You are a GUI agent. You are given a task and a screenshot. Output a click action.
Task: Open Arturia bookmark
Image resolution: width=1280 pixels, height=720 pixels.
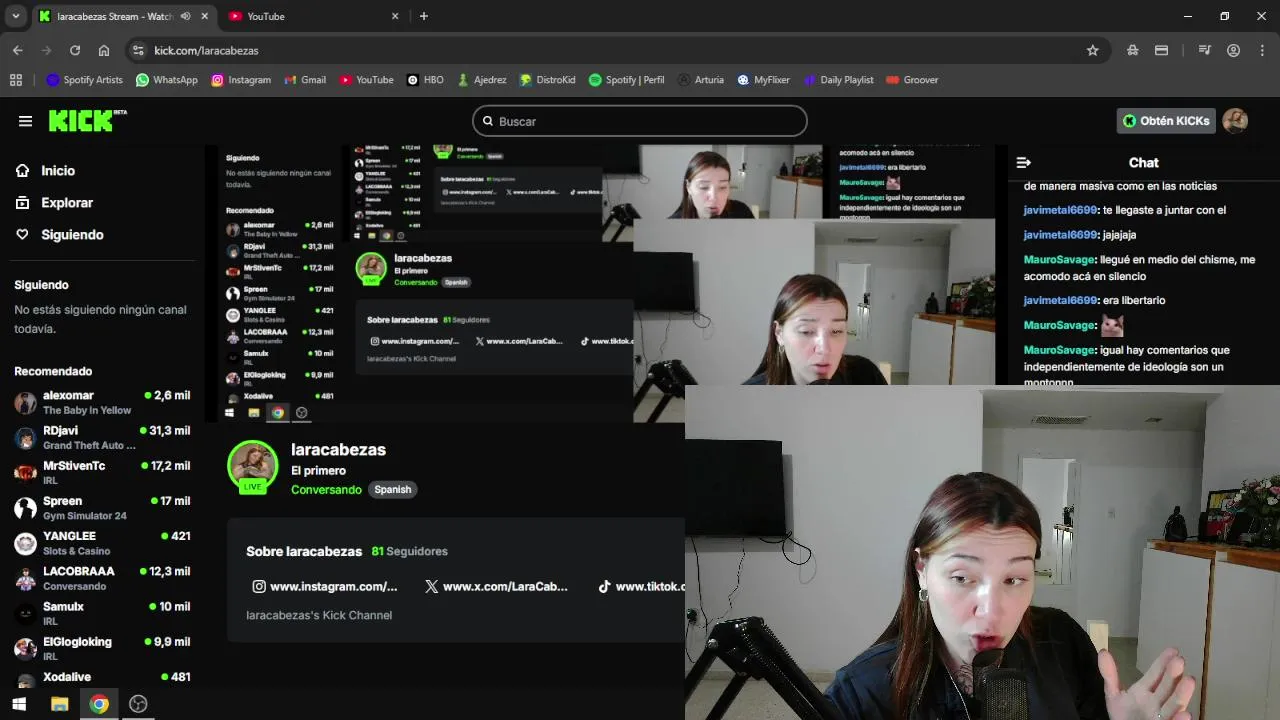(x=700, y=80)
